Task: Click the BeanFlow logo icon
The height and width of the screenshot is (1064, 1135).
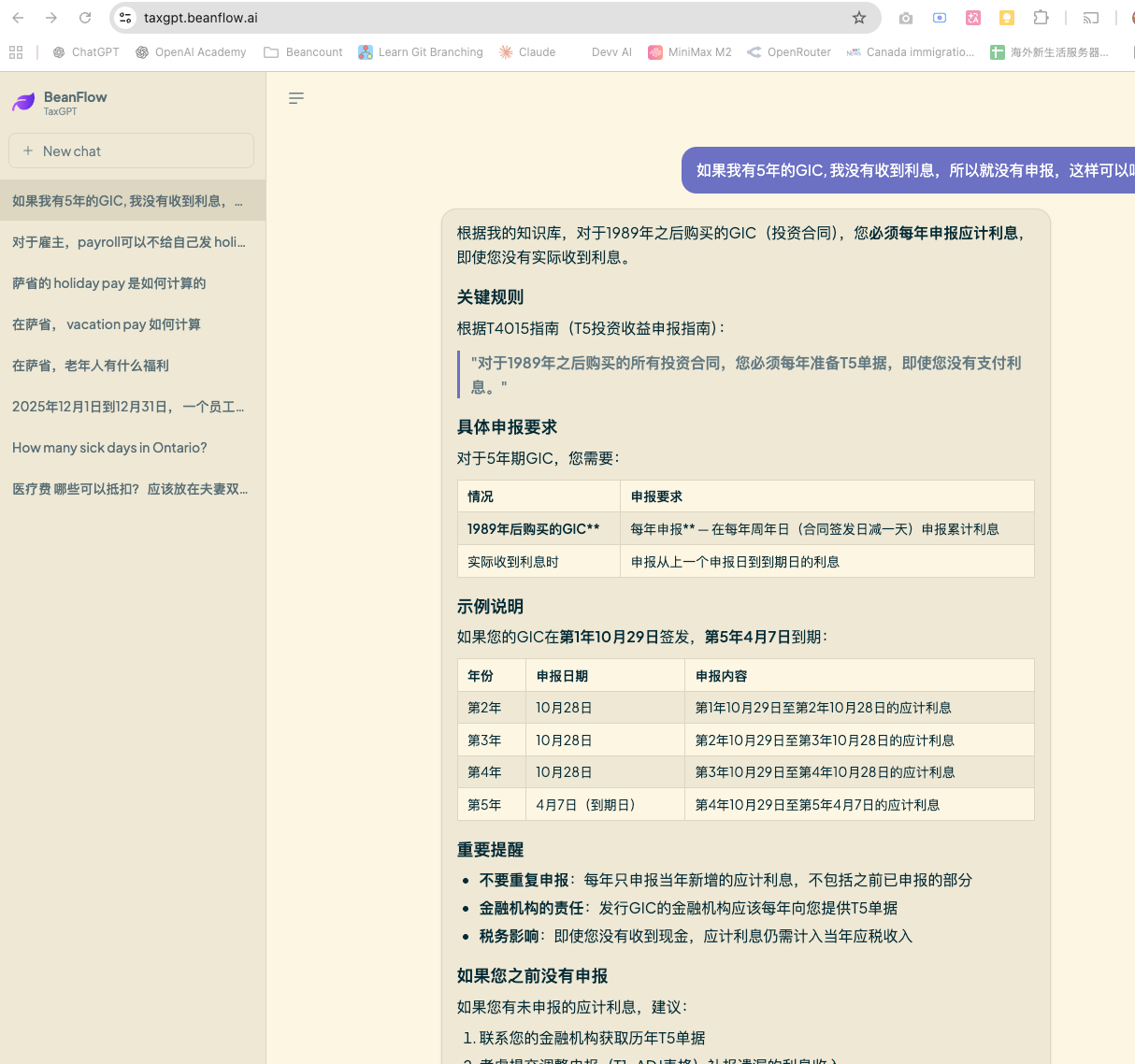Action: pyautogui.click(x=23, y=103)
